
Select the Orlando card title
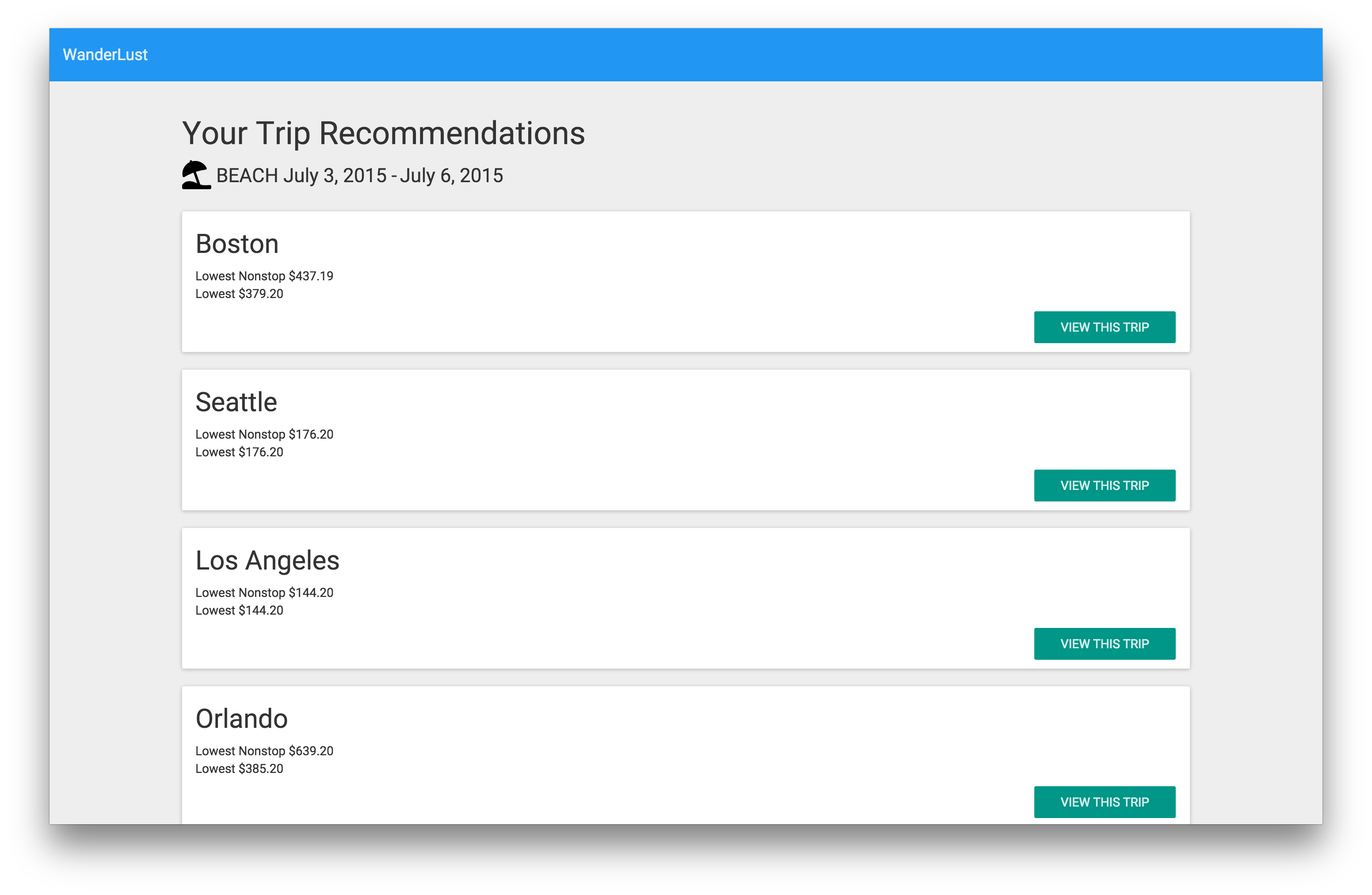[x=241, y=719]
